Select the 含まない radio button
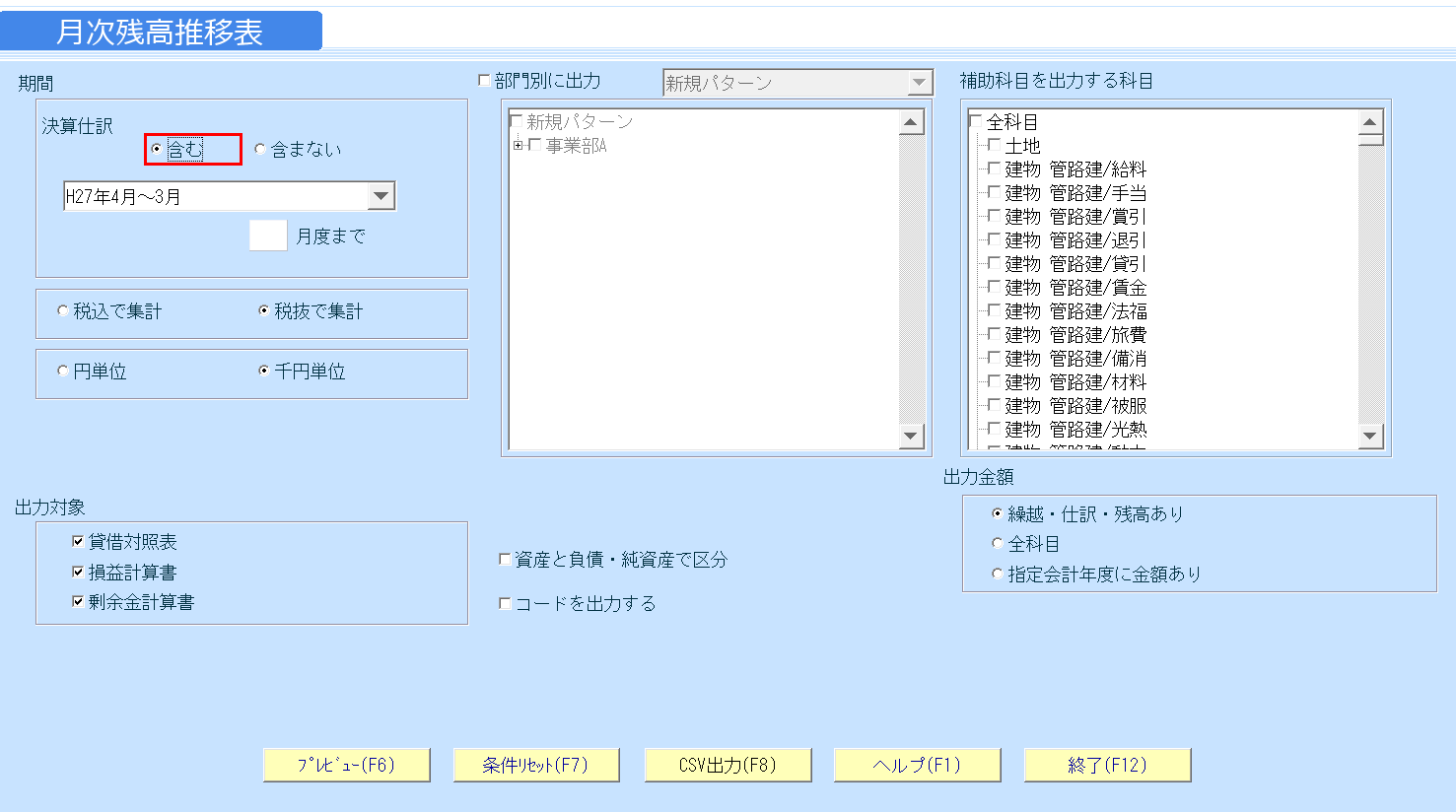The image size is (1456, 812). (260, 149)
